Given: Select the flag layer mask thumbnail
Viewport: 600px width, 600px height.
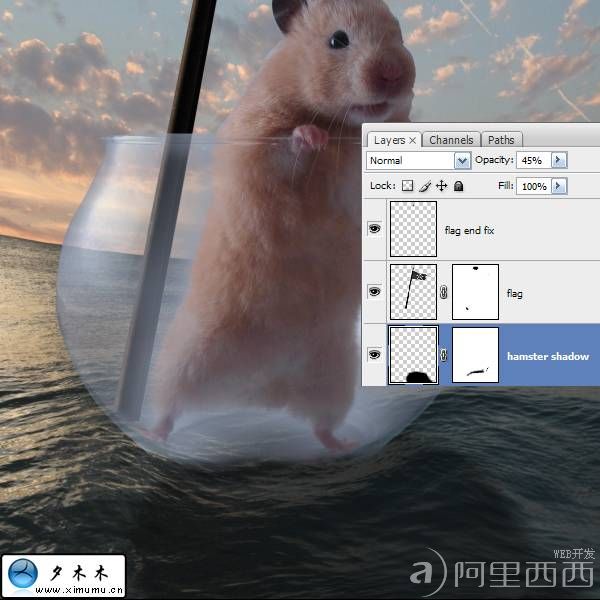Looking at the screenshot, I should (475, 292).
